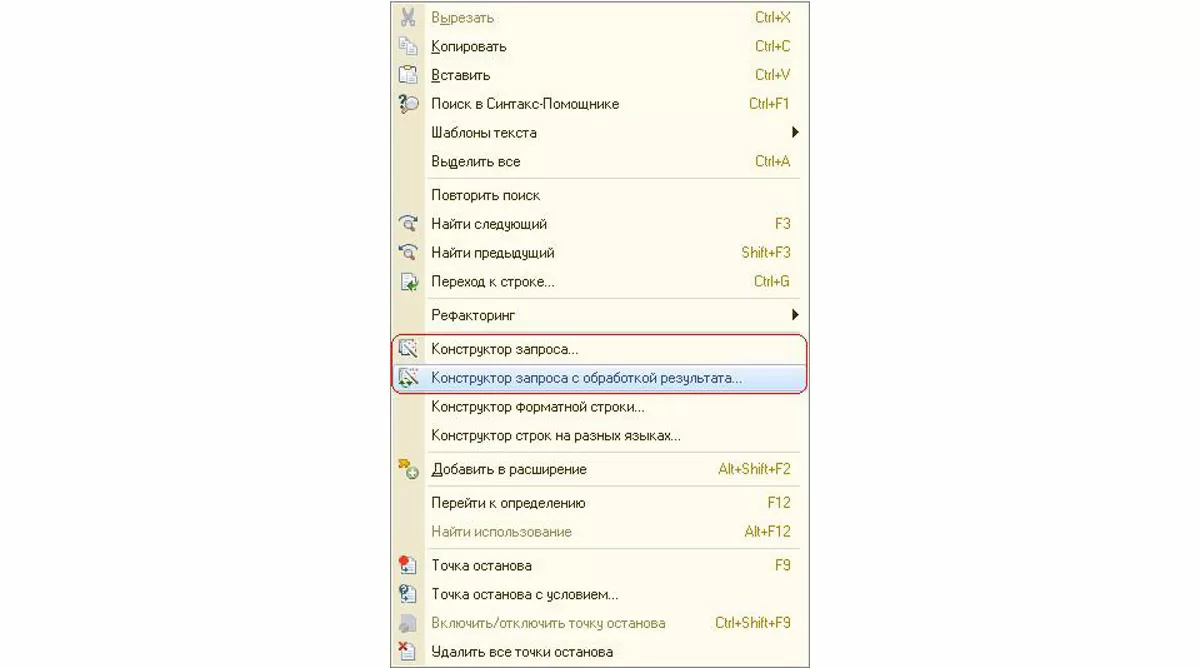The height and width of the screenshot is (668, 1200).
Task: Select Повторить поиск menu item
Action: point(486,195)
